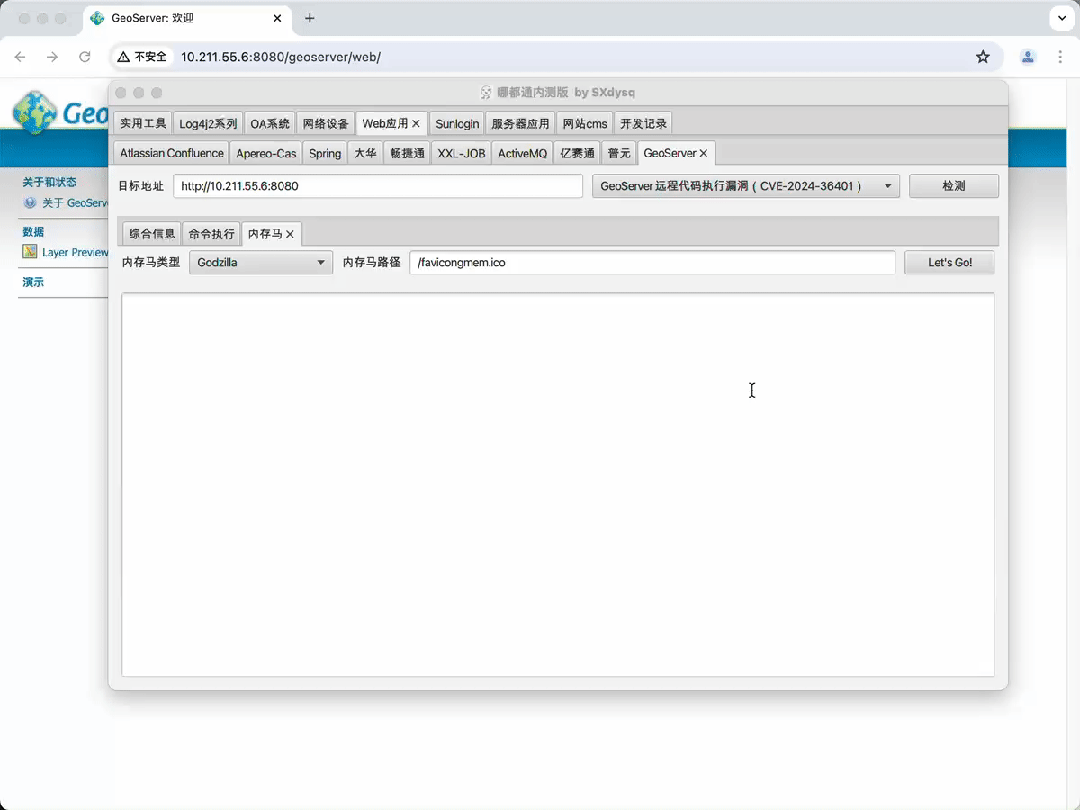Open the 大华 tab
Screen dimensions: 1080x810
click(365, 153)
